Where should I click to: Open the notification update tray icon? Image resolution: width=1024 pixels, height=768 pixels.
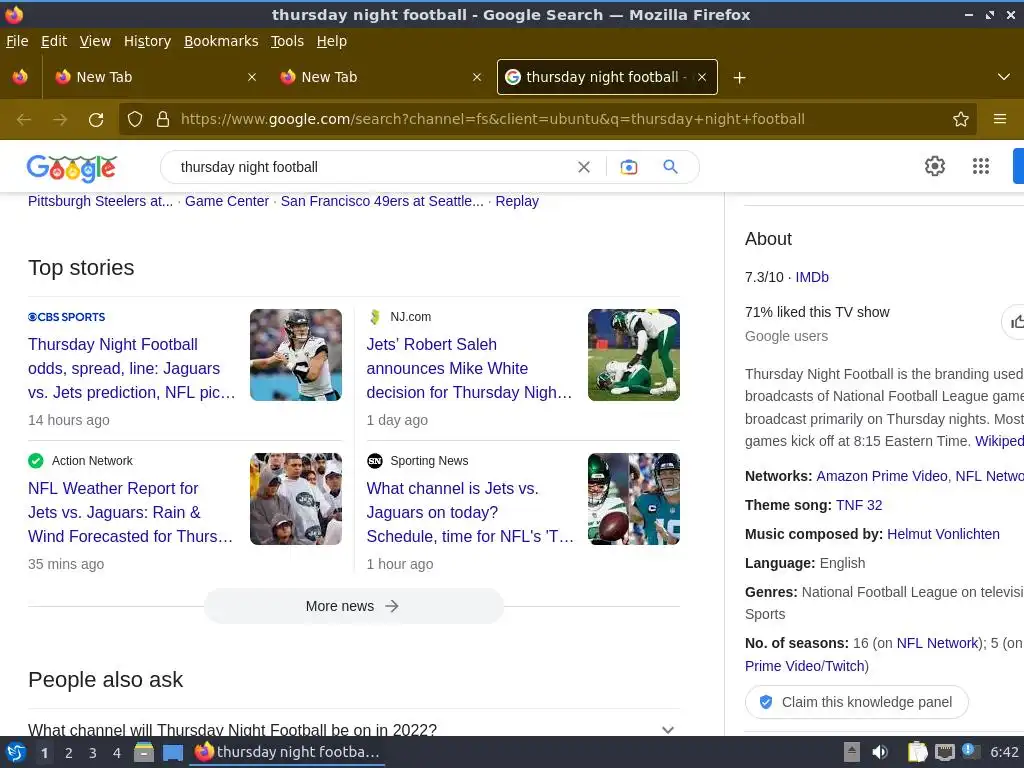coord(970,751)
